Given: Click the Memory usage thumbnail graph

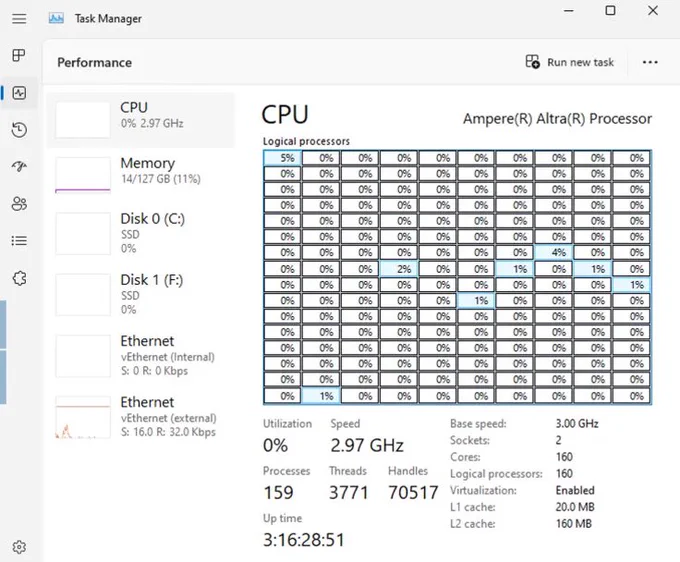Looking at the screenshot, I should pos(83,175).
